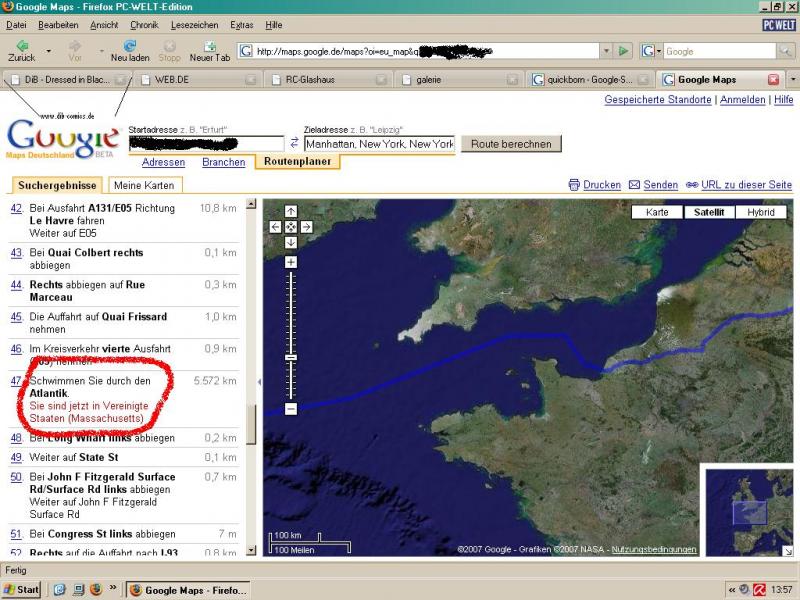
Task: Switch map view to Karte
Action: point(657,212)
